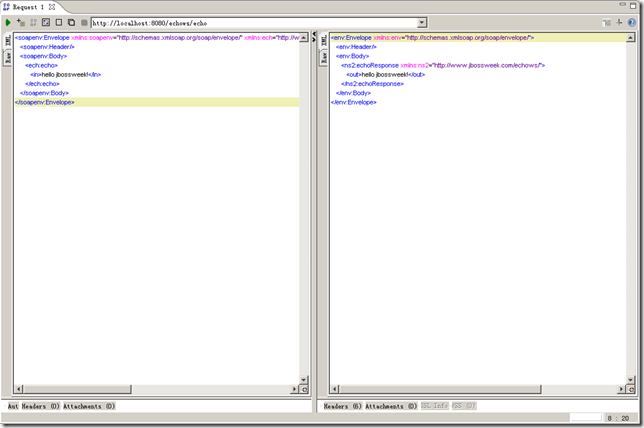Click the opening soapenv:Body line

[44, 56]
